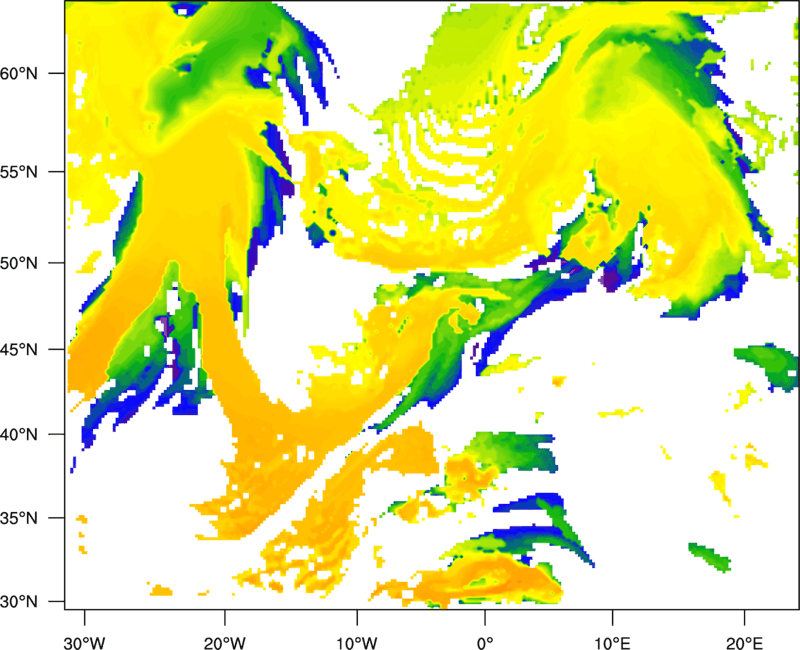The width and height of the screenshot is (800, 650).
Task: Click the 45°N latitude label
Action: point(19,349)
